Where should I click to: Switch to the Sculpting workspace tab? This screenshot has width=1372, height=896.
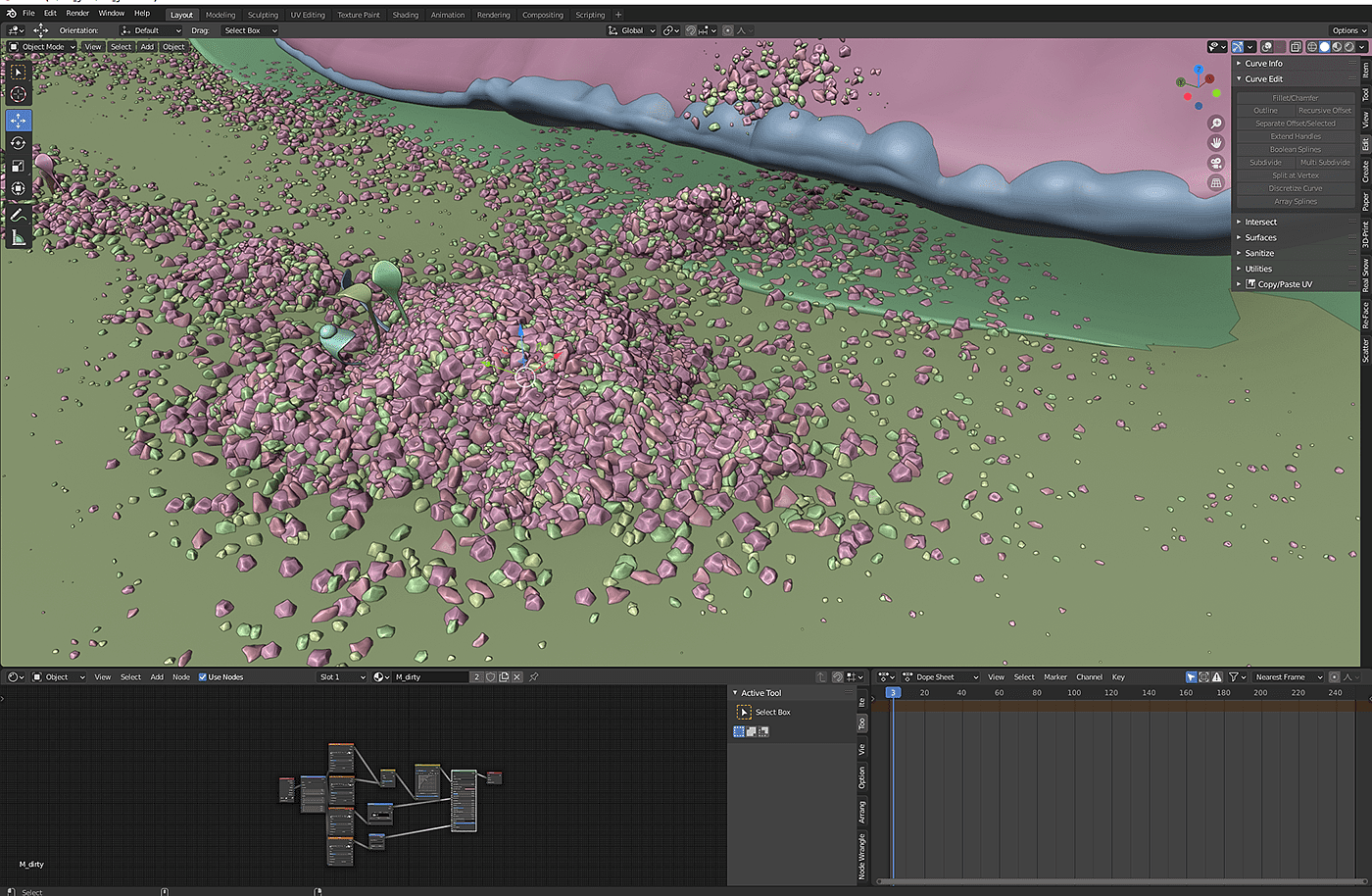point(263,15)
